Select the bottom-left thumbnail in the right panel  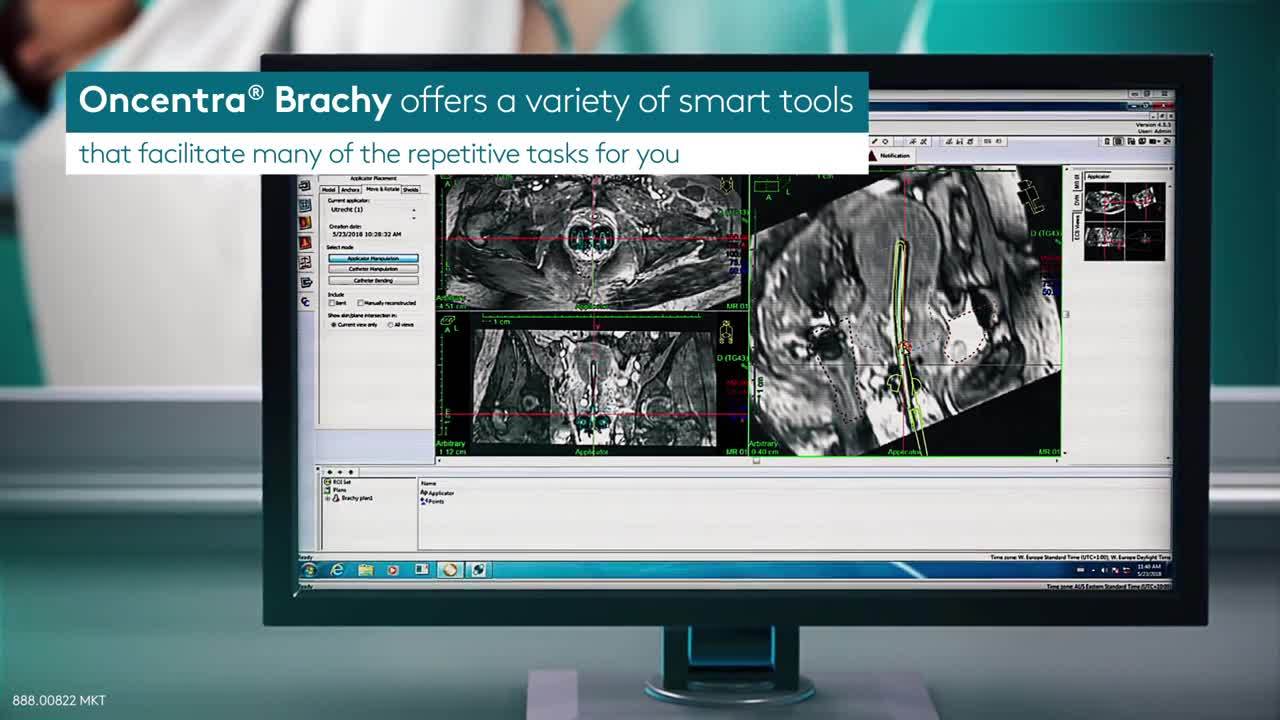(x=1104, y=240)
